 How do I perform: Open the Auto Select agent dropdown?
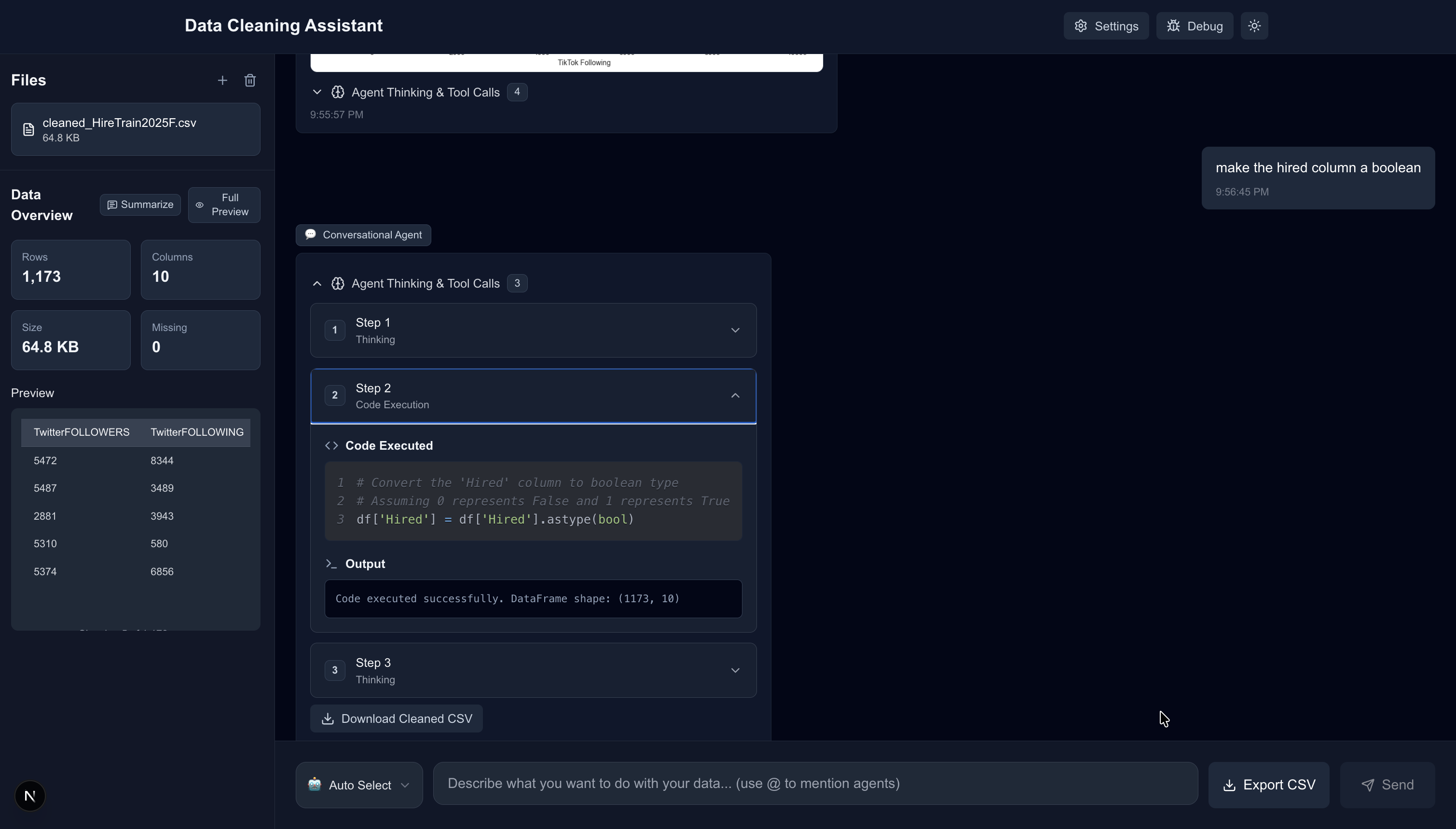[358, 785]
